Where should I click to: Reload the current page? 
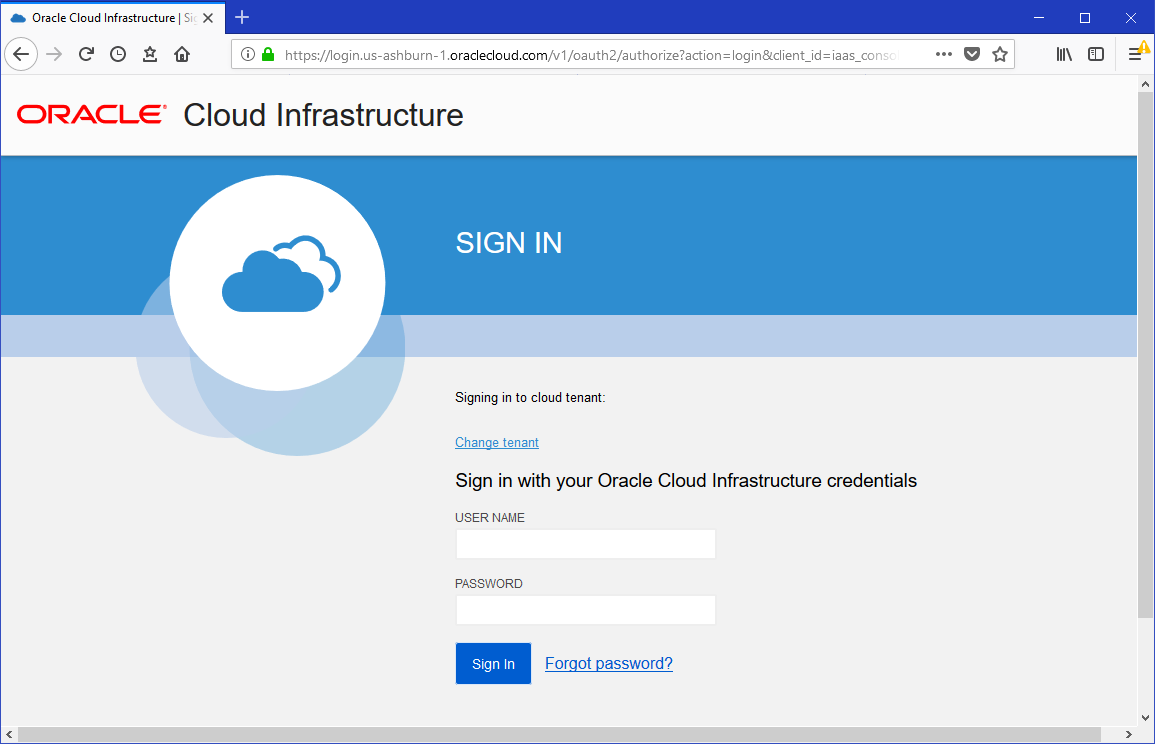[86, 55]
